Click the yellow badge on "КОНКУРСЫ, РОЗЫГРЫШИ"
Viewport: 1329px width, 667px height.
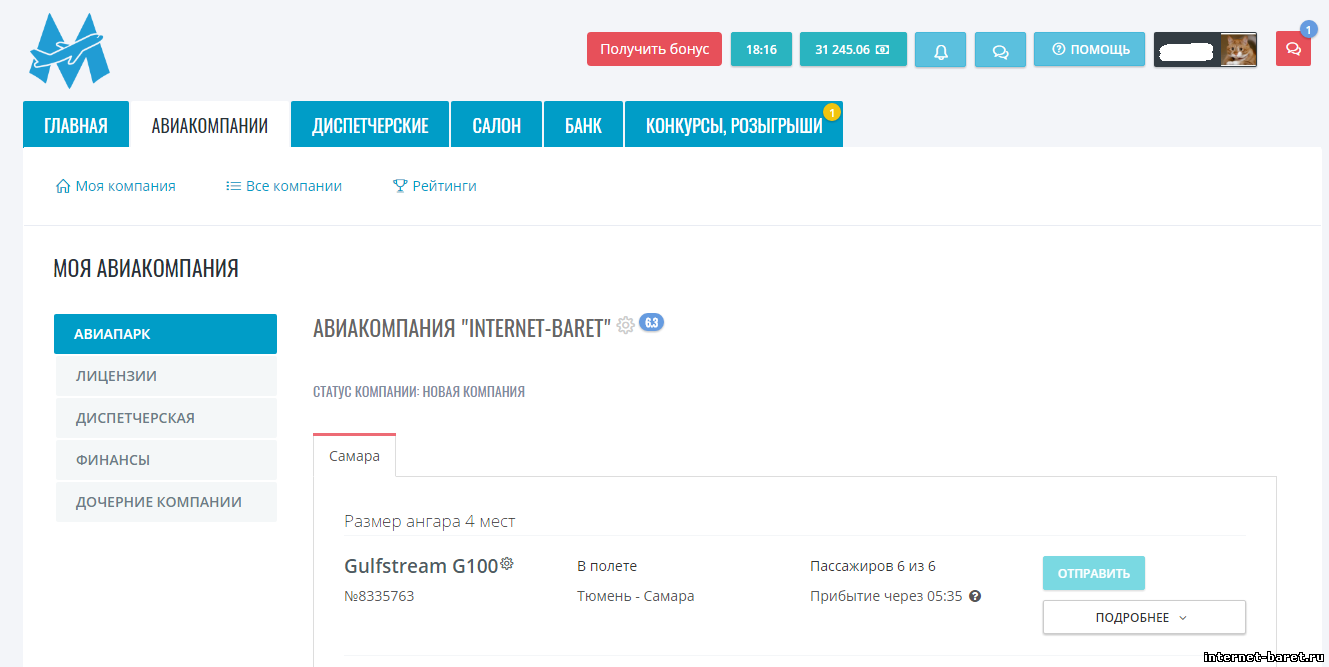pyautogui.click(x=831, y=112)
